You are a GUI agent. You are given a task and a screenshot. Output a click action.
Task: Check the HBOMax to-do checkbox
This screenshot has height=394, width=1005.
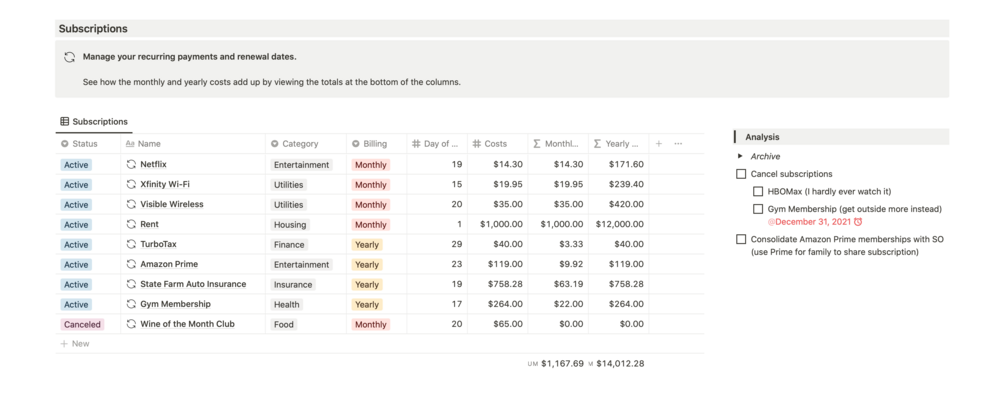(758, 191)
